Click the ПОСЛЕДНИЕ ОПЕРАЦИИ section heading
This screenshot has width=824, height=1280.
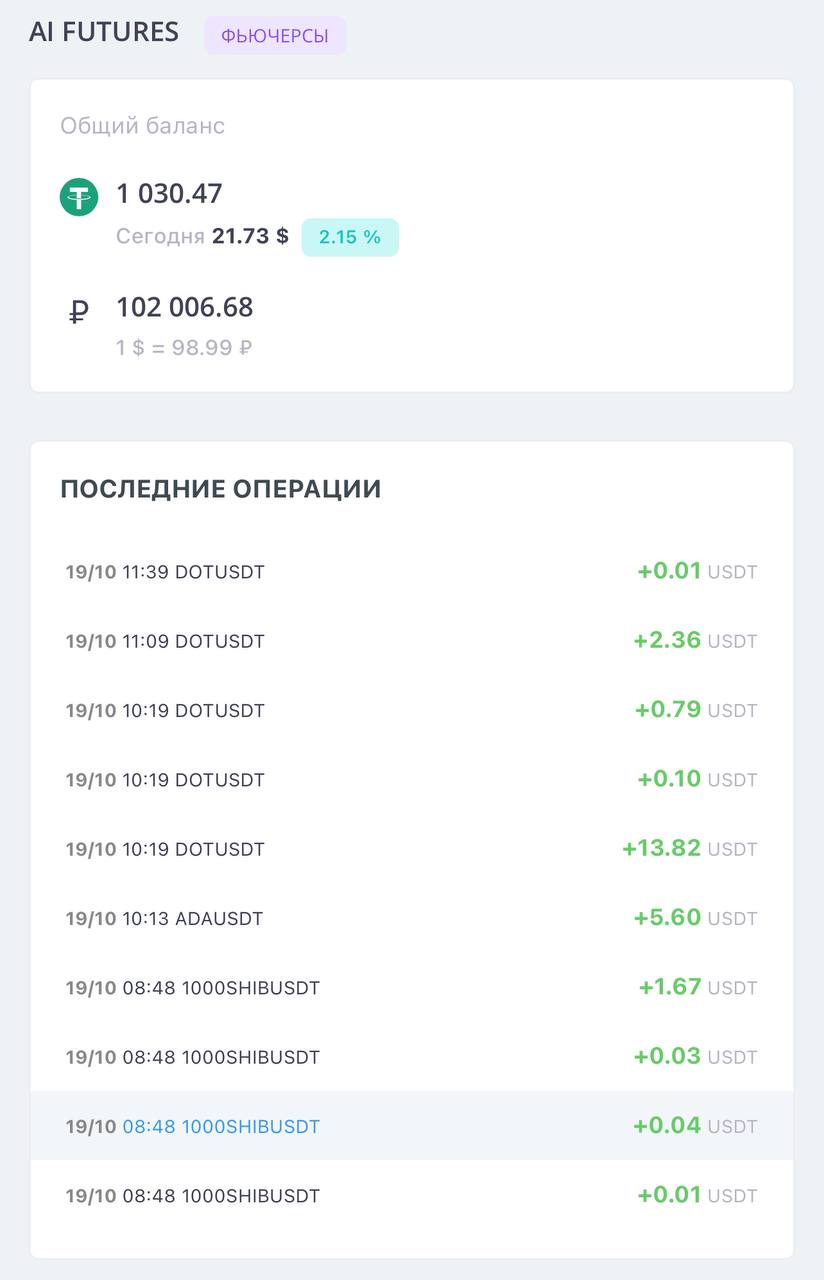(x=221, y=489)
